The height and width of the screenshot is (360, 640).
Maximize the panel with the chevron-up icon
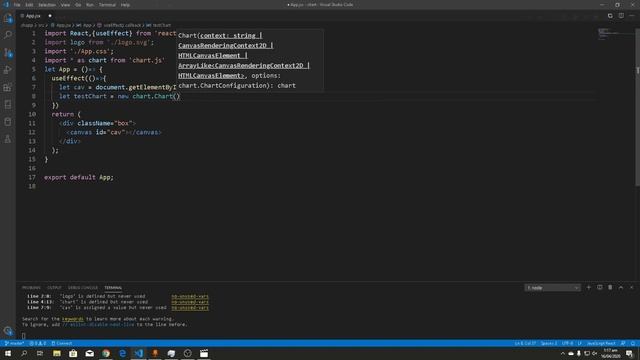(621, 287)
